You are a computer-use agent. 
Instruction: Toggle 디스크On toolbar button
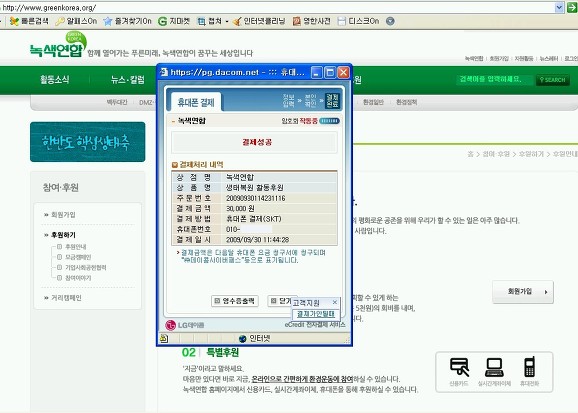[x=358, y=21]
